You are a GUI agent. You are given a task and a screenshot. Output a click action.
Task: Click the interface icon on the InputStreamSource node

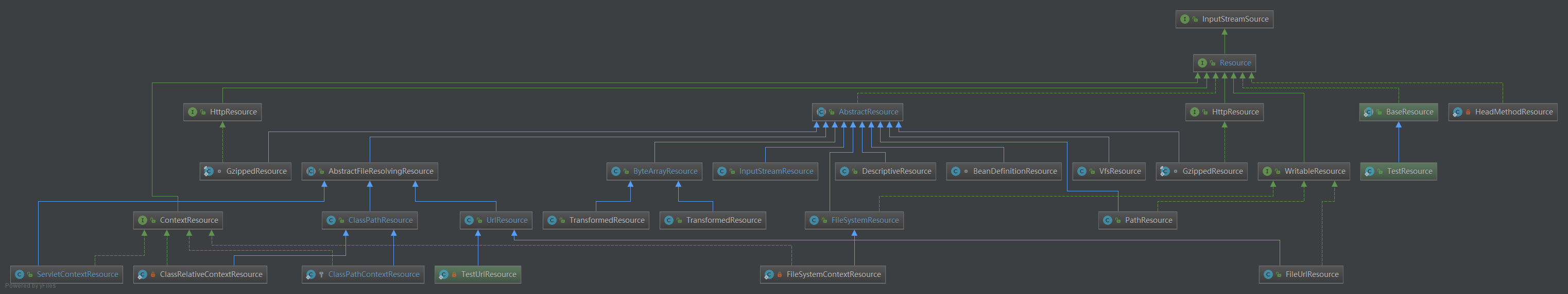click(1184, 19)
